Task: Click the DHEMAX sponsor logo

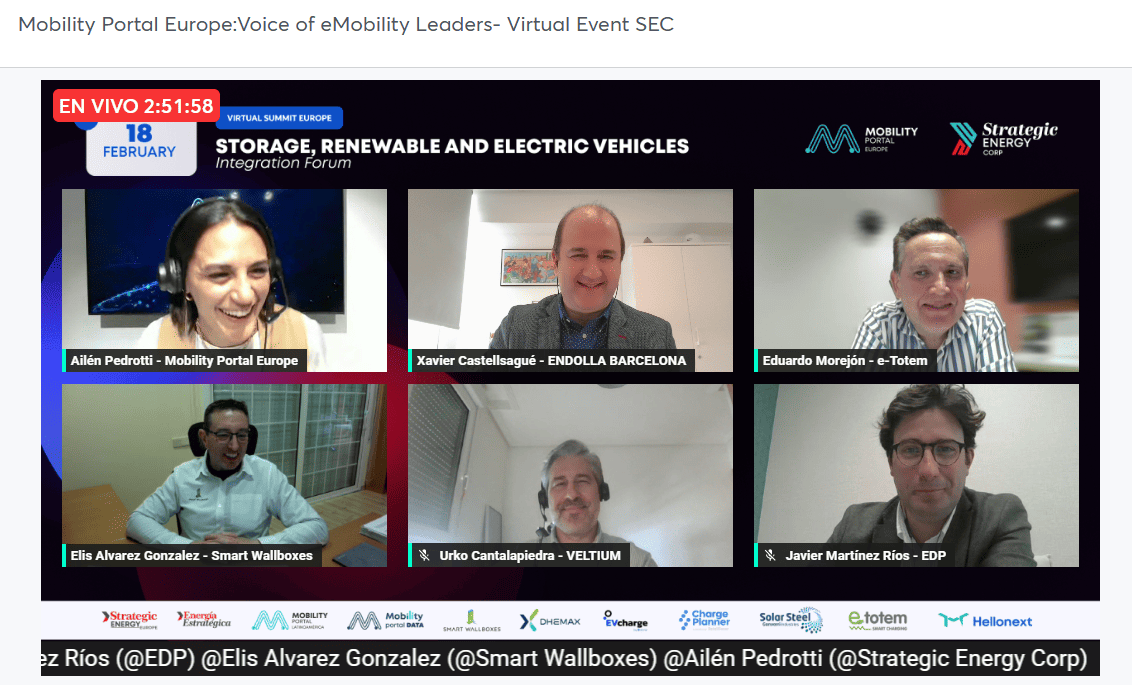Action: tap(550, 621)
